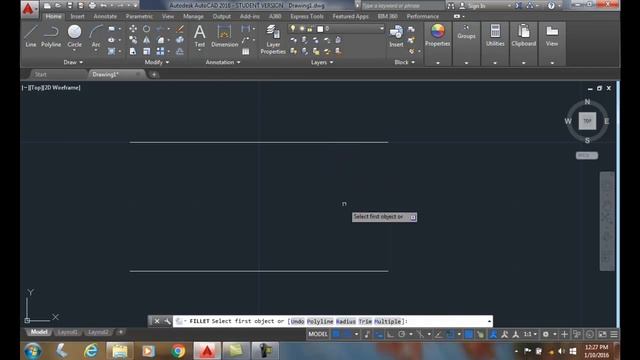Open the Properties color wheel panel
Viewport: 640px width, 360px height.
coord(438,44)
